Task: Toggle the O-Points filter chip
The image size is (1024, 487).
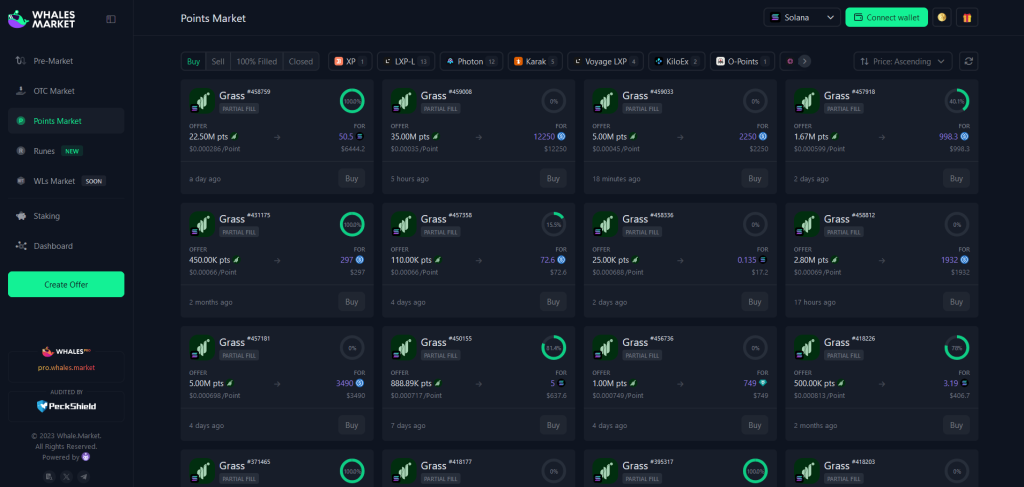Action: (x=743, y=61)
